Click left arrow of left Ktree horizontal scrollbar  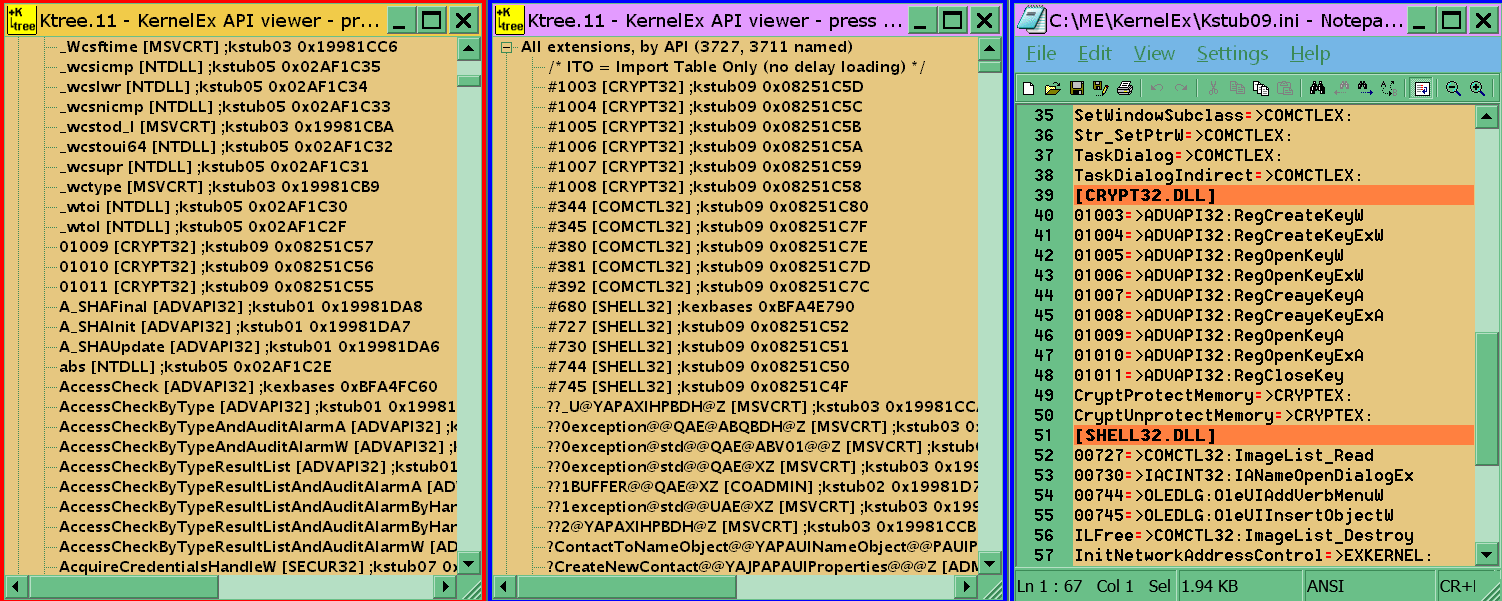[15, 586]
